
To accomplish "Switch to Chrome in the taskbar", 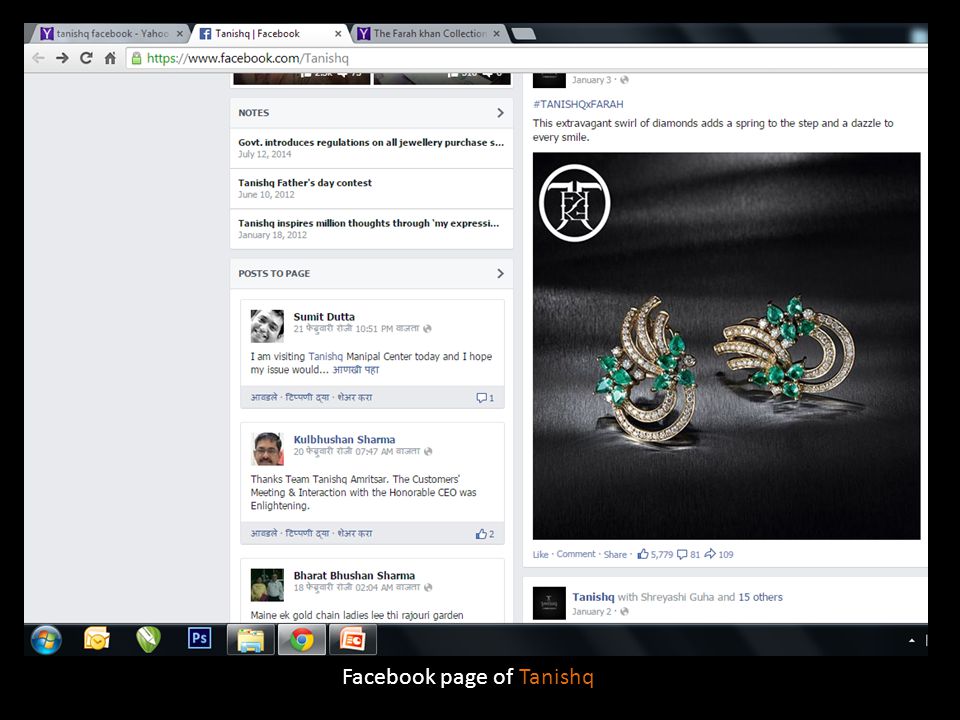I will coord(302,640).
